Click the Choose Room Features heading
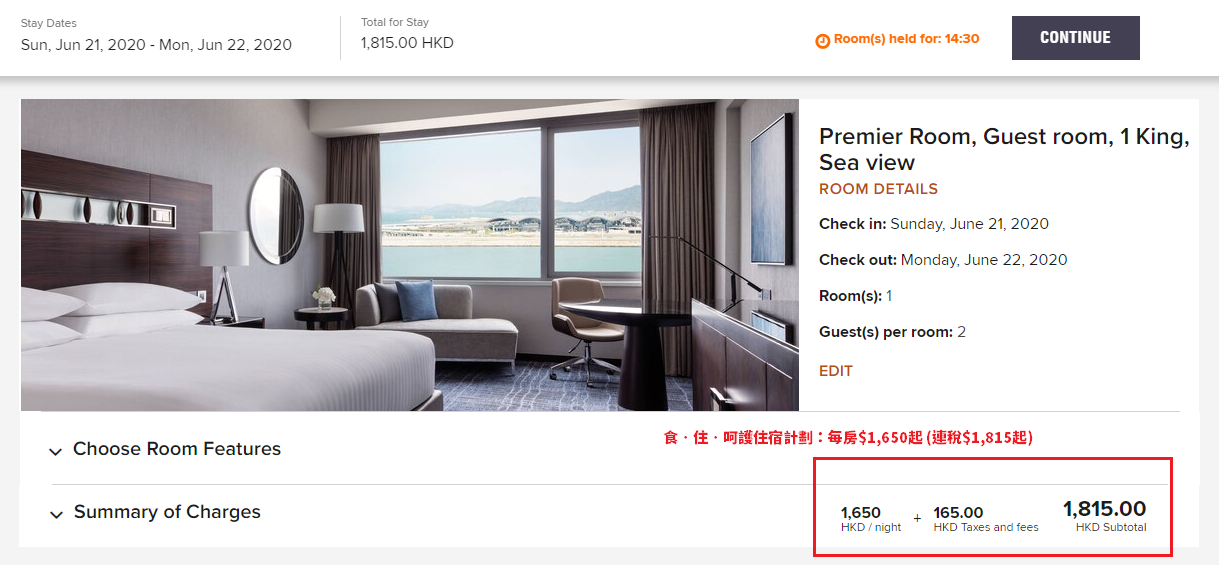 click(x=177, y=449)
